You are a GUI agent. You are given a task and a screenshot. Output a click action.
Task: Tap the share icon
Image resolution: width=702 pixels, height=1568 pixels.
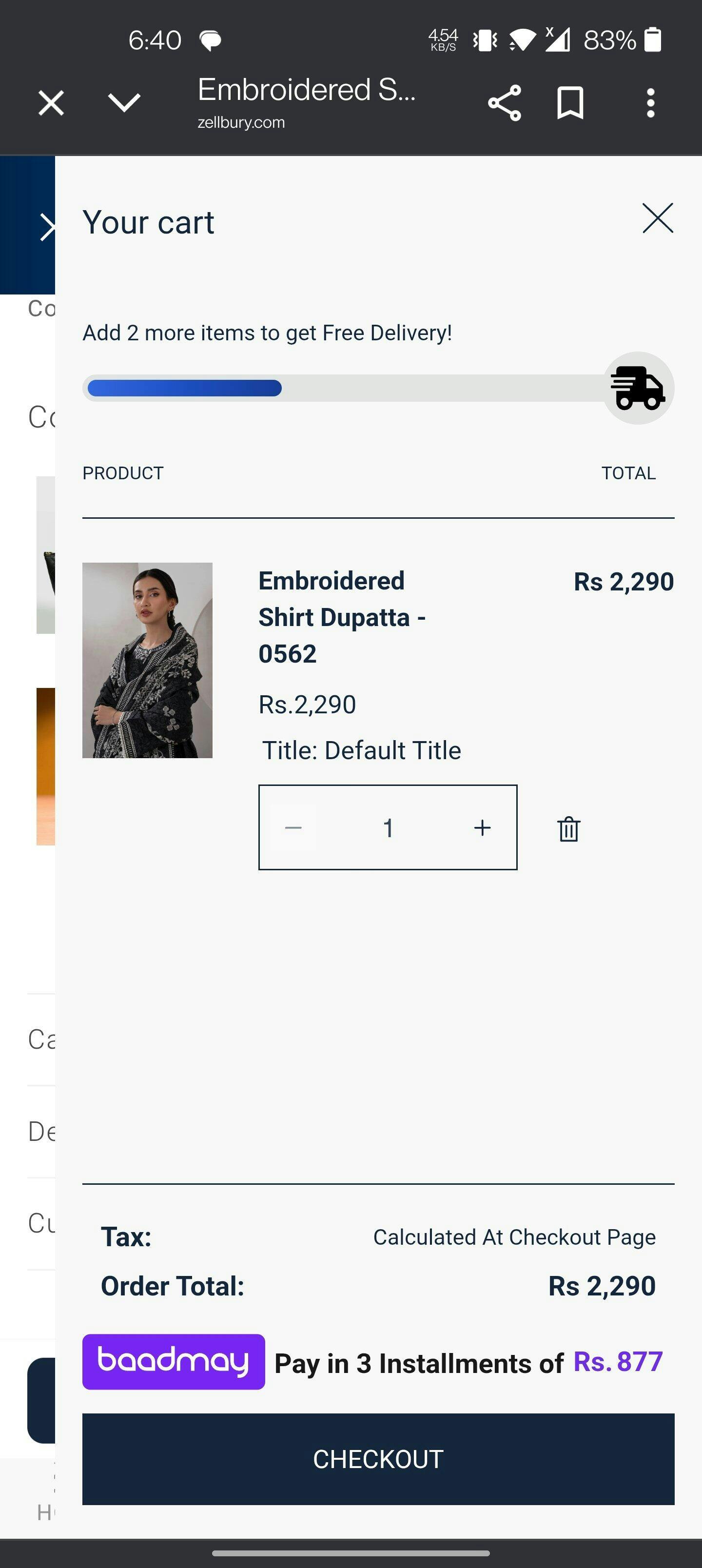click(x=504, y=103)
